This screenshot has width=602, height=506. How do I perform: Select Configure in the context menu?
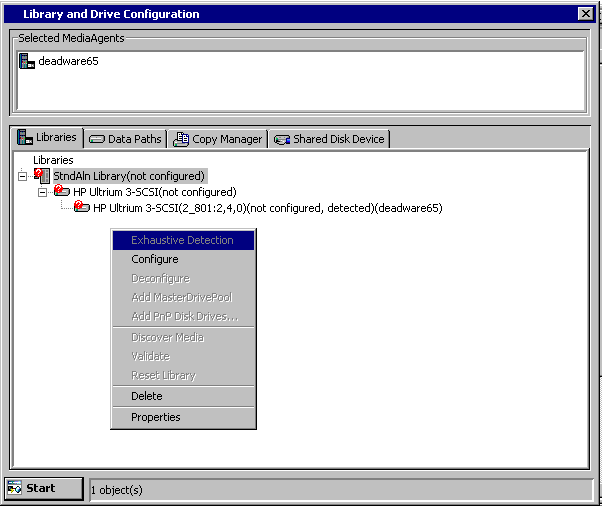155,259
